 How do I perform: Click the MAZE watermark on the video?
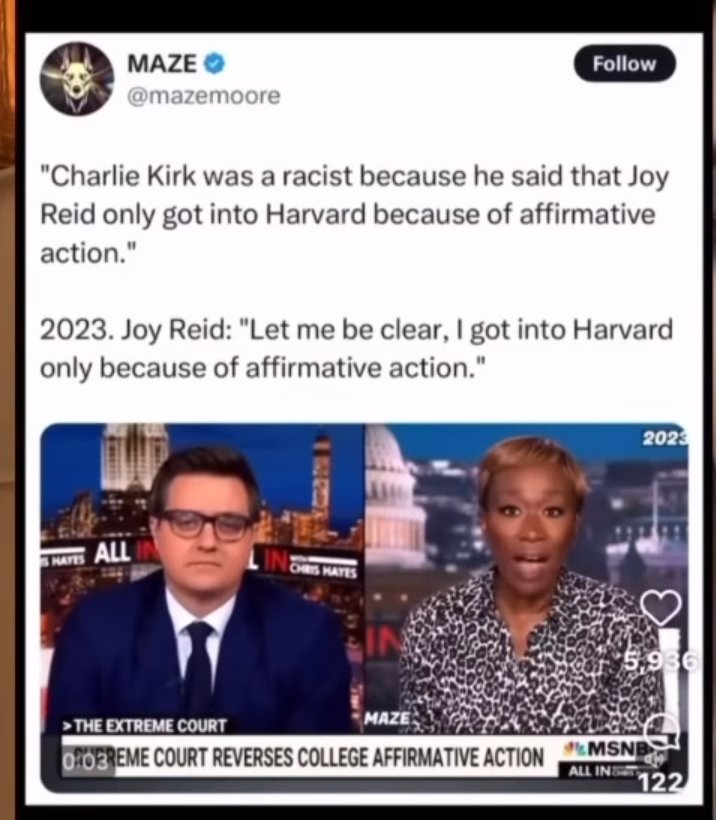(x=388, y=718)
